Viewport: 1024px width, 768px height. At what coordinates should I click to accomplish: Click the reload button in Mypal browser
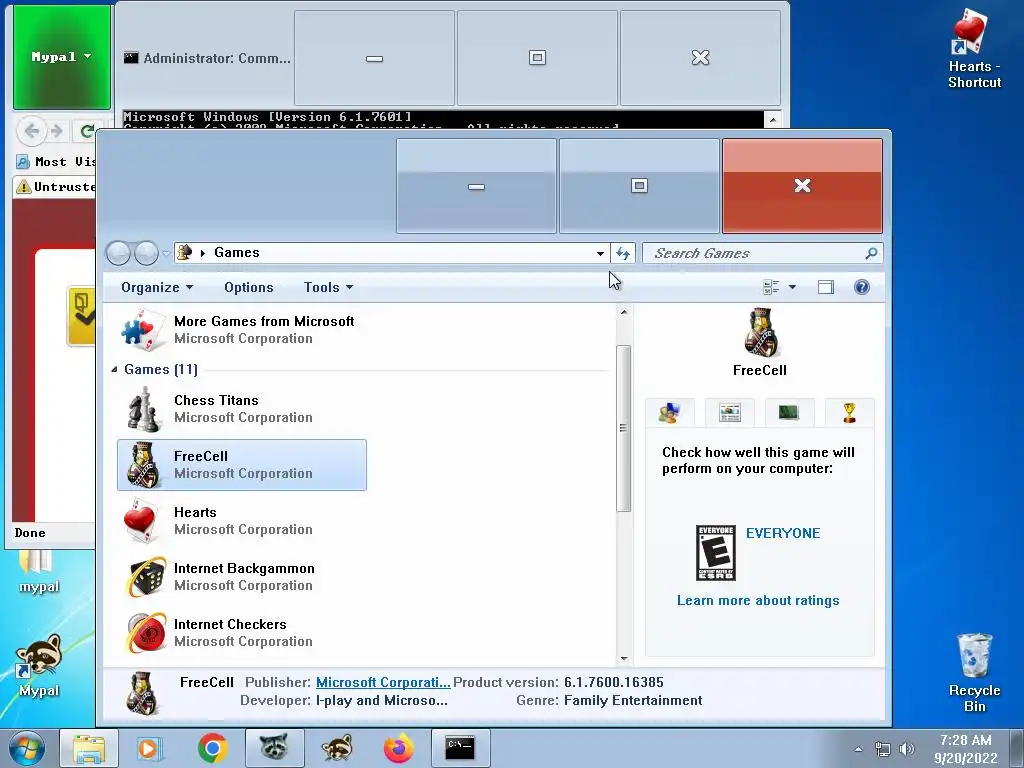coord(87,131)
